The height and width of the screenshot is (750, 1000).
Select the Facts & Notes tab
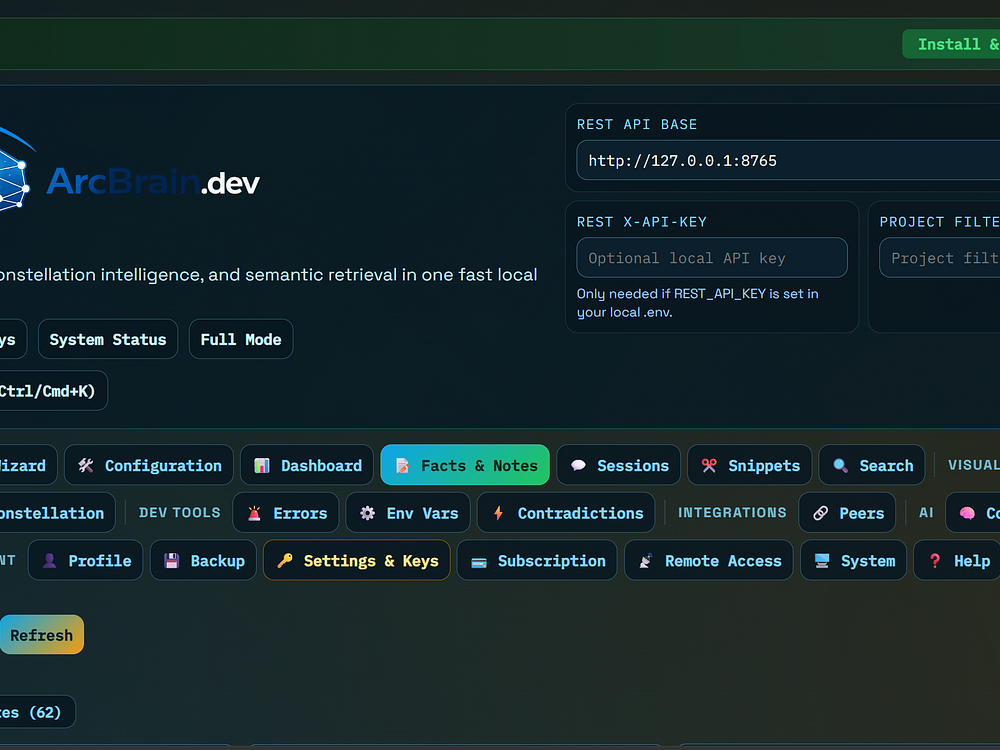[x=465, y=465]
